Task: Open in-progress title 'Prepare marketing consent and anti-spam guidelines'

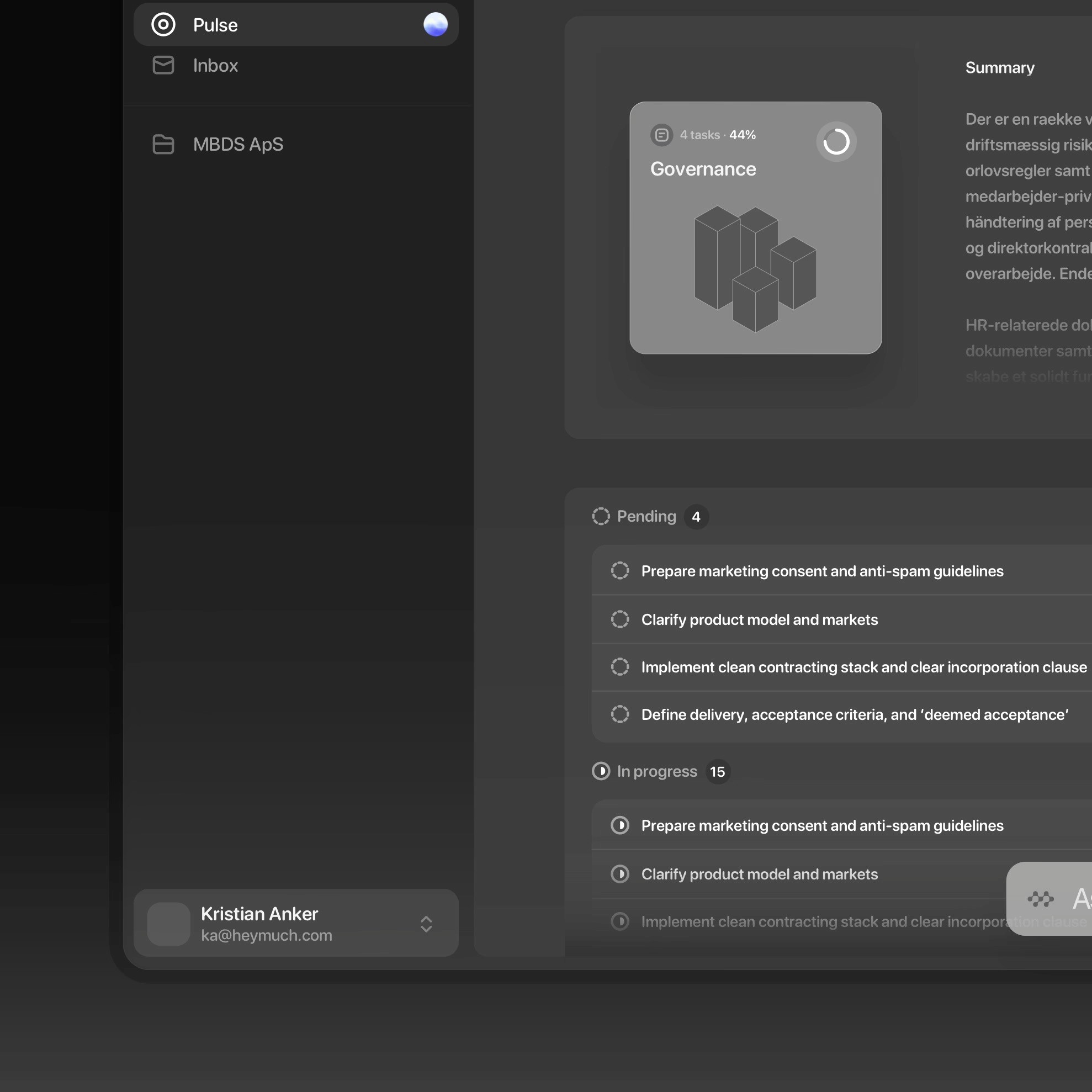Action: [823, 825]
